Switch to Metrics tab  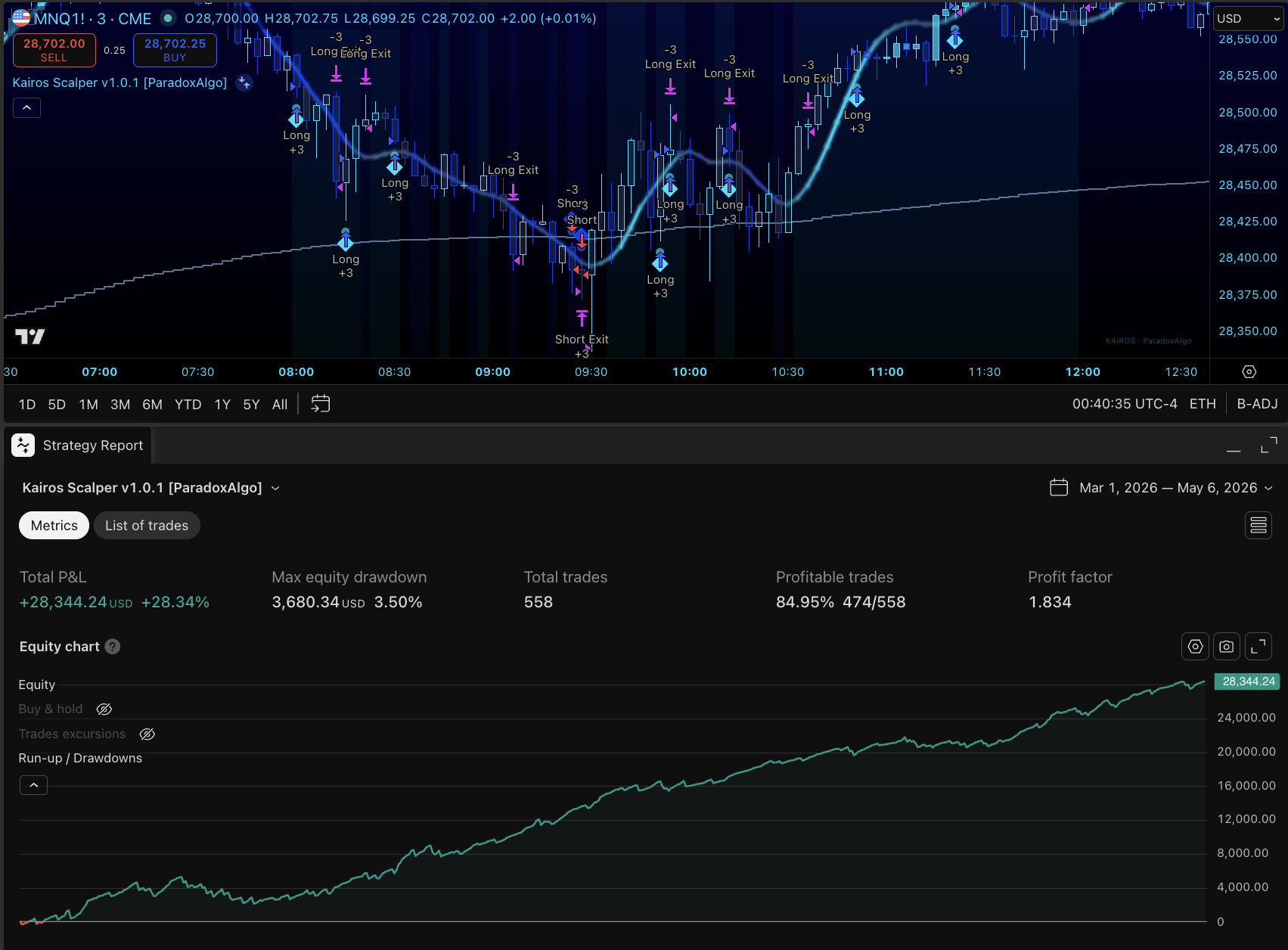54,525
